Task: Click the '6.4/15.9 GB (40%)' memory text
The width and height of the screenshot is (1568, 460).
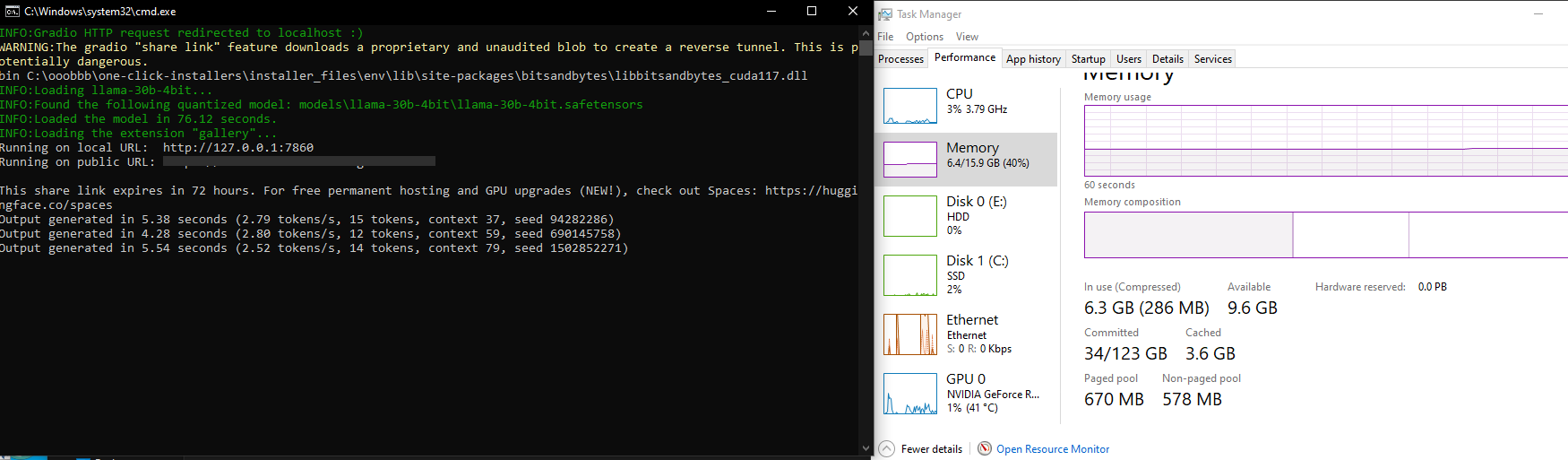Action: (x=988, y=163)
